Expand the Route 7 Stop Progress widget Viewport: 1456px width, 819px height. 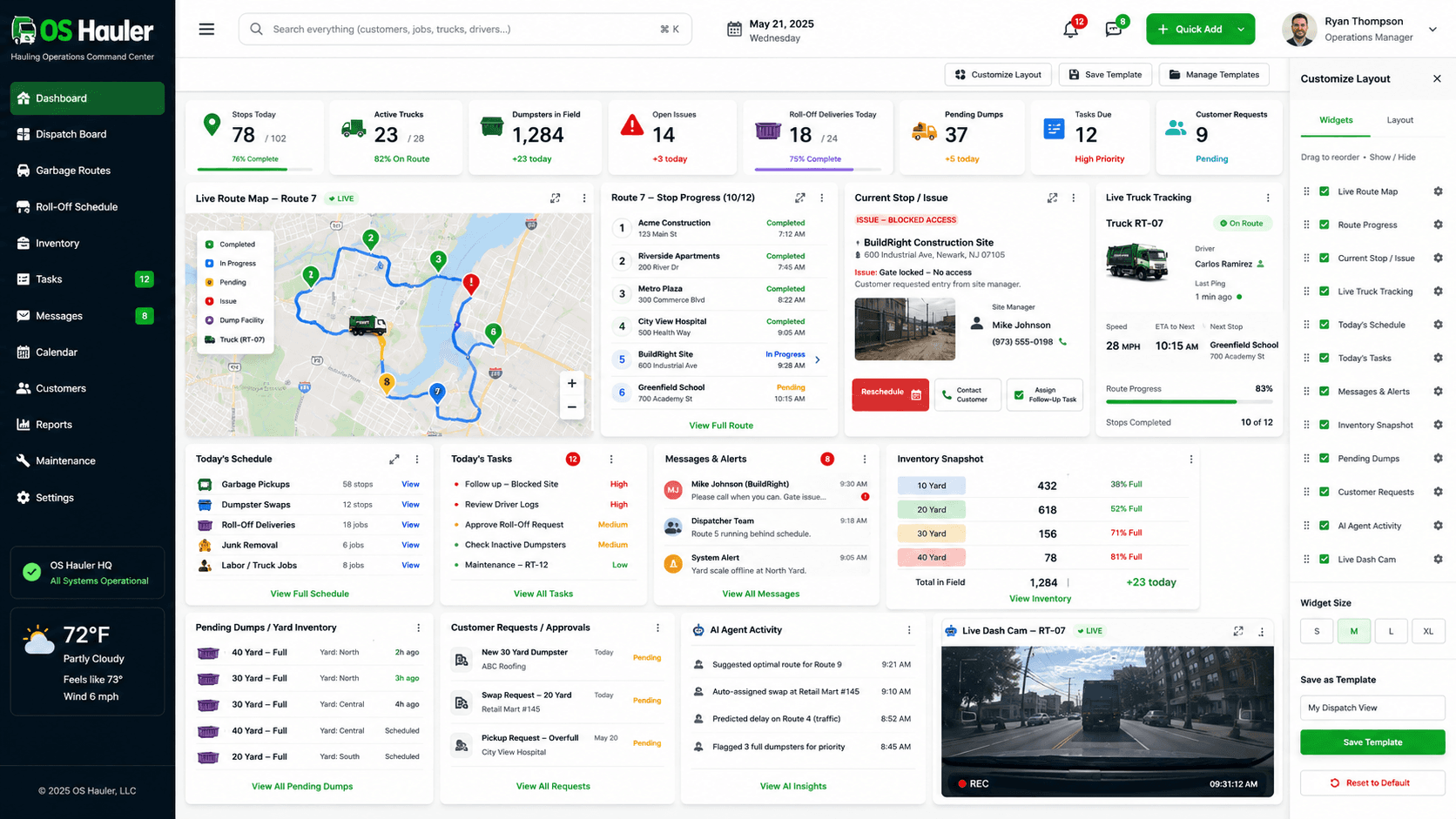800,198
